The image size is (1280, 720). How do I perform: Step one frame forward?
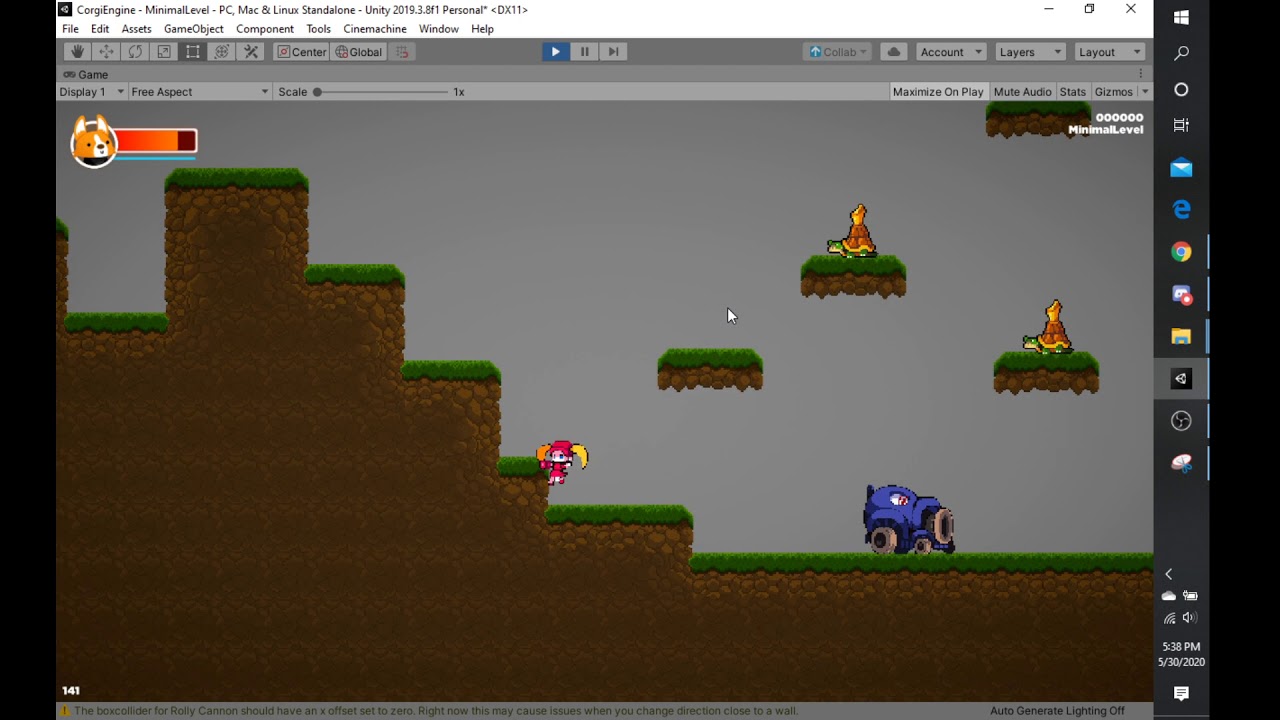tap(613, 52)
